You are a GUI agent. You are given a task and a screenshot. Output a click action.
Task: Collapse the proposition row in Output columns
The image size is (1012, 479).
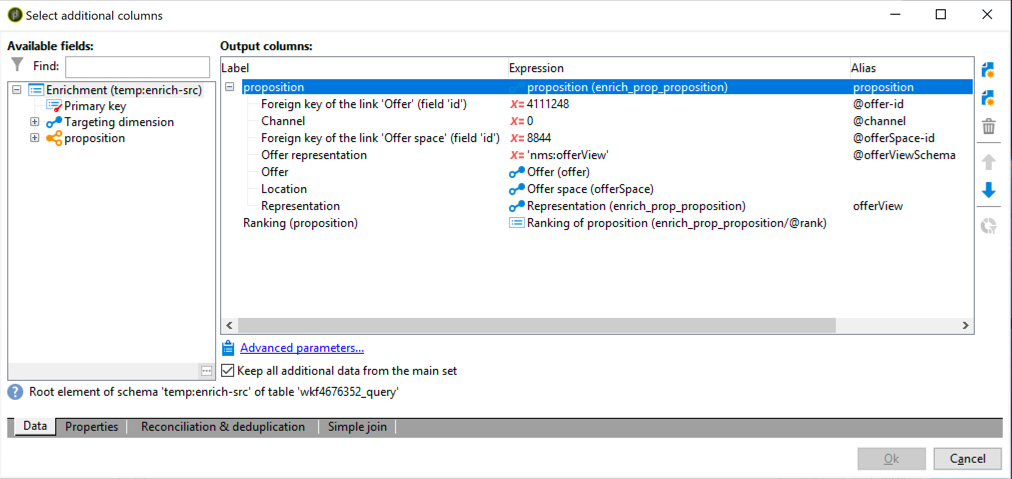[229, 87]
